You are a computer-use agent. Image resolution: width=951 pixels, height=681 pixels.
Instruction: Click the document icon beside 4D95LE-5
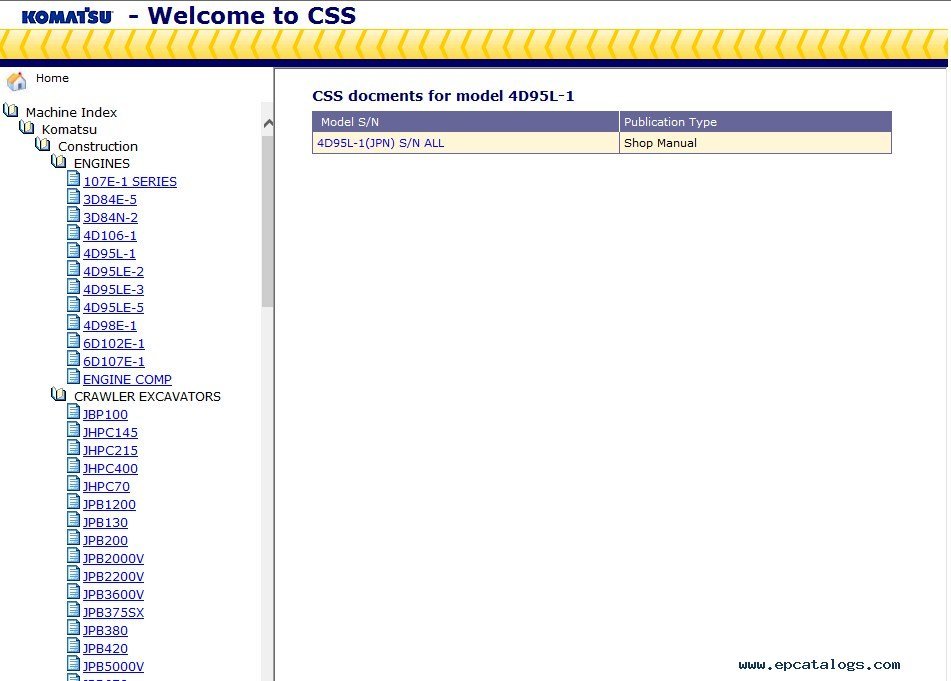(73, 305)
